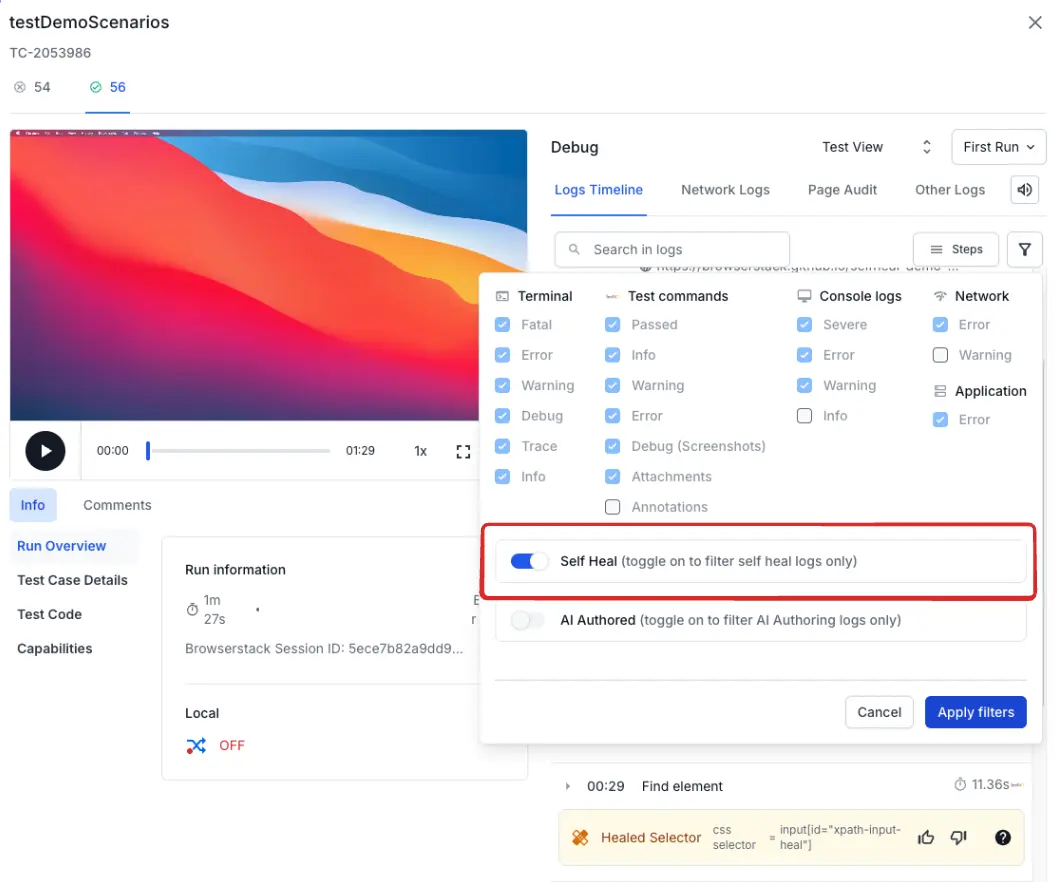
Task: Check the Annotations checkbox
Action: [613, 507]
